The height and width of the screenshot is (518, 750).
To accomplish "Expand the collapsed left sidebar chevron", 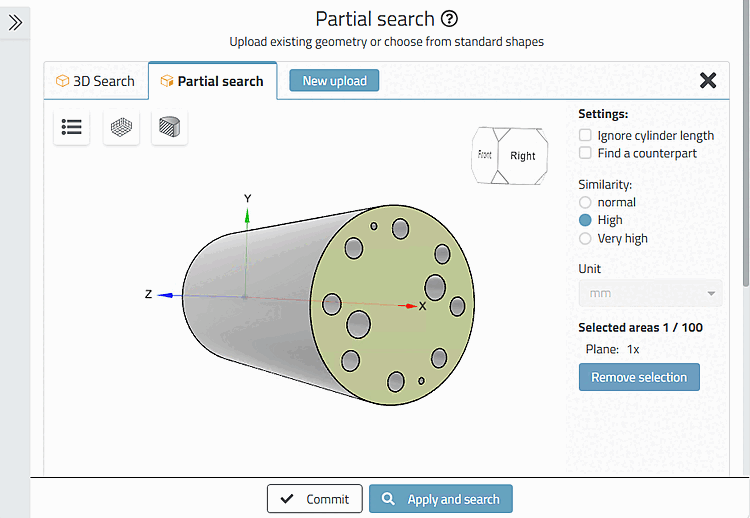I will pos(15,22).
